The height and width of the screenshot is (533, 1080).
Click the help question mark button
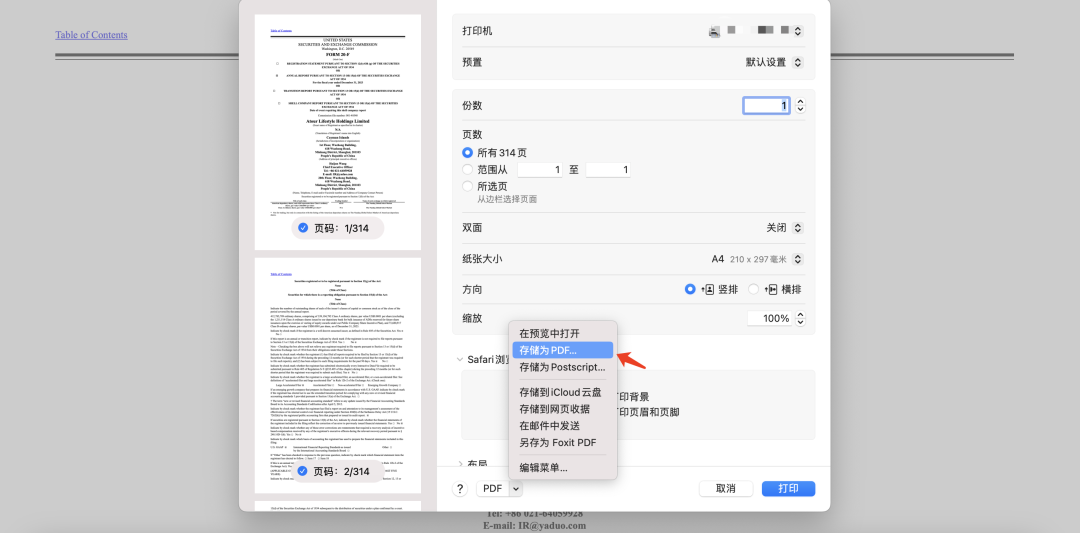point(460,488)
